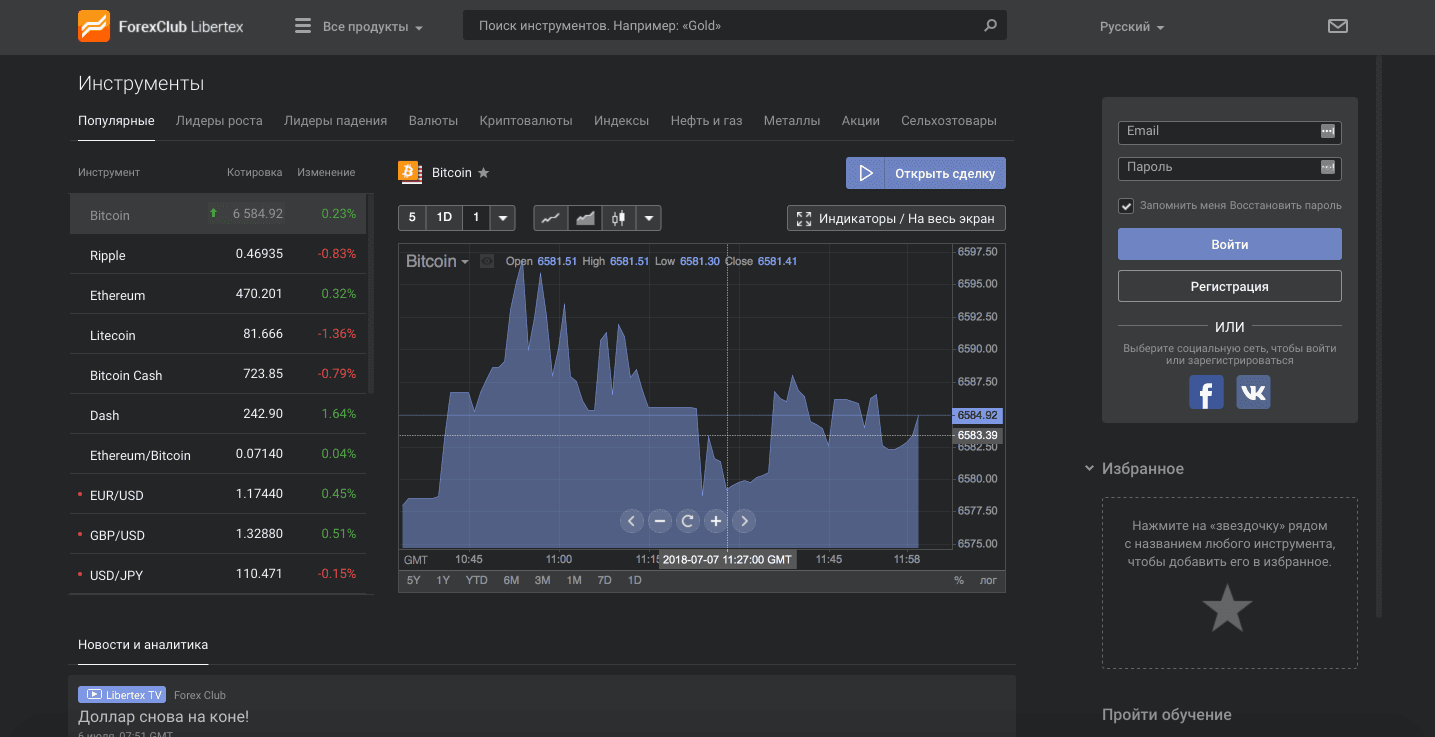The width and height of the screenshot is (1435, 737).
Task: Zoom in the chart with plus button
Action: pyautogui.click(x=715, y=520)
